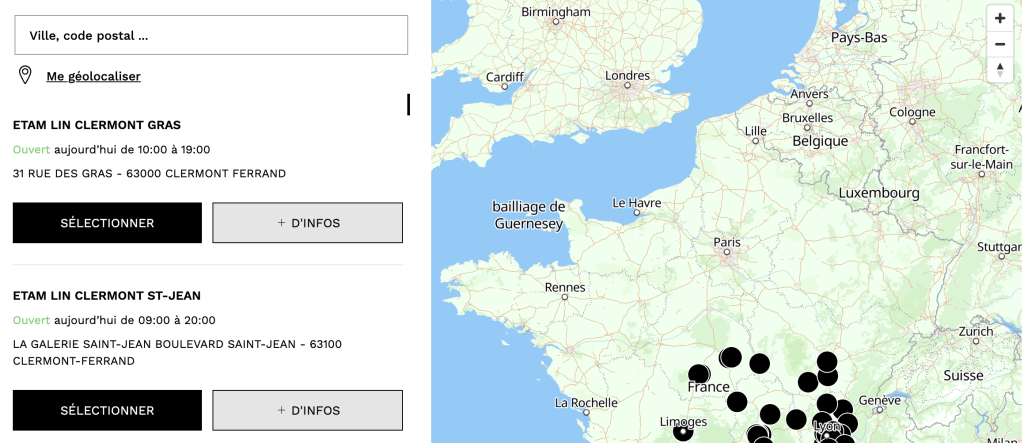1024x443 pixels.
Task: Click the Londres label on the map
Action: click(627, 75)
